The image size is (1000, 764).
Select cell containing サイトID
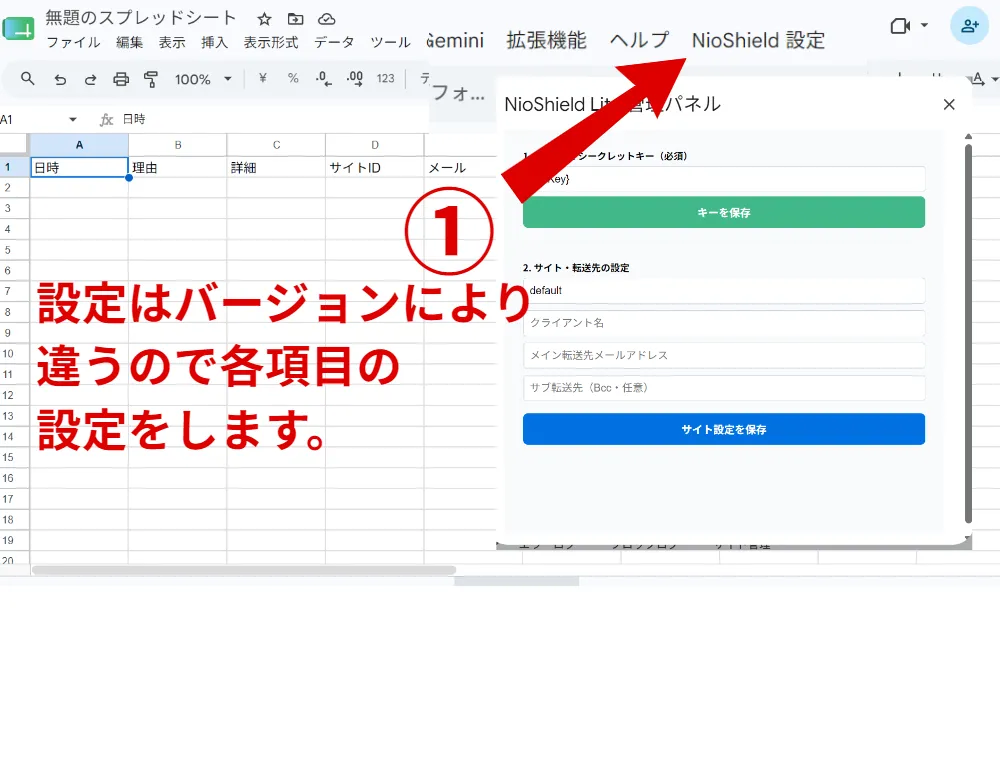coord(375,167)
